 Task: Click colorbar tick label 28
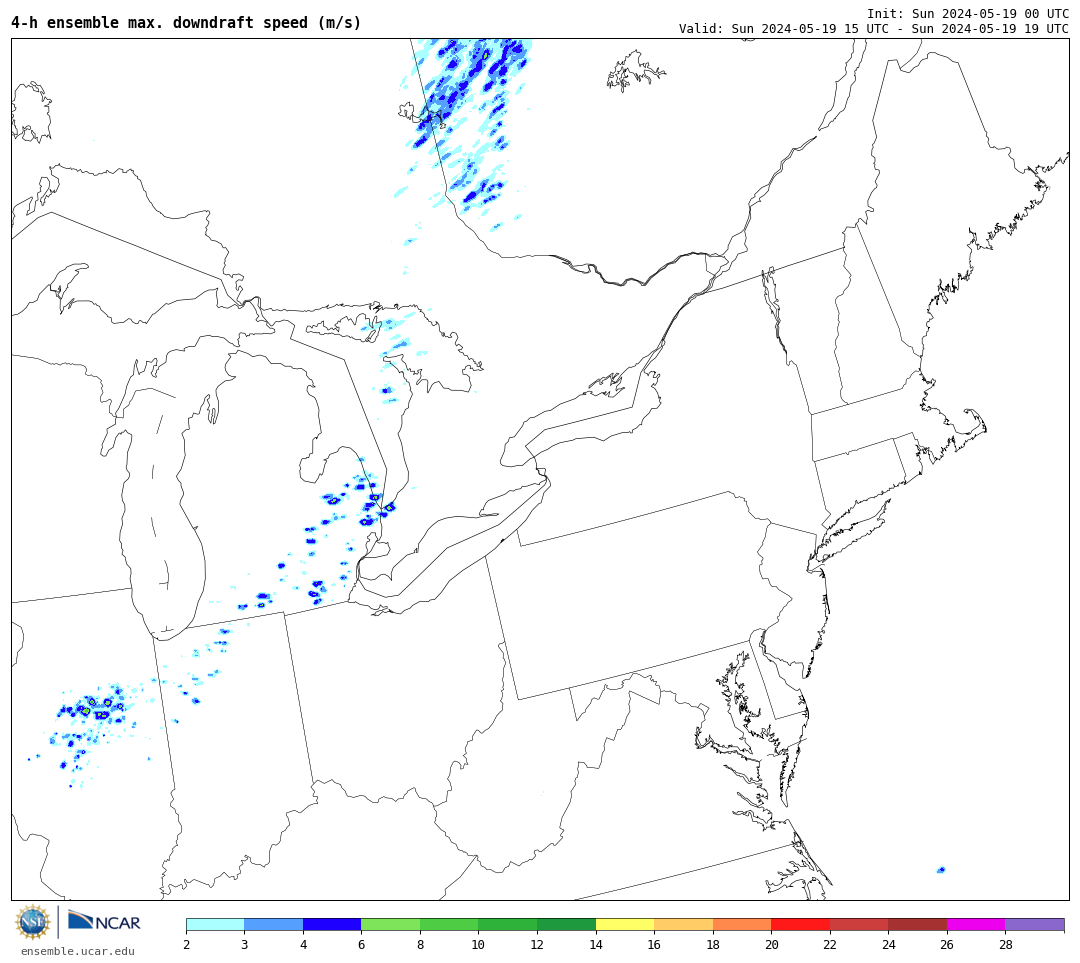click(x=1006, y=944)
